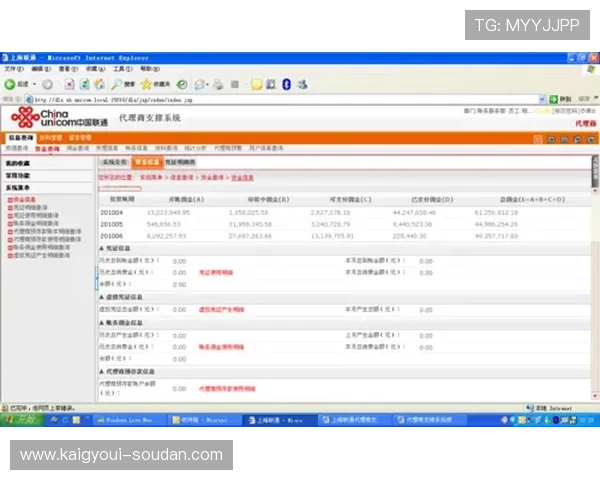Click the Favorites star icon in toolbar

(x=146, y=84)
